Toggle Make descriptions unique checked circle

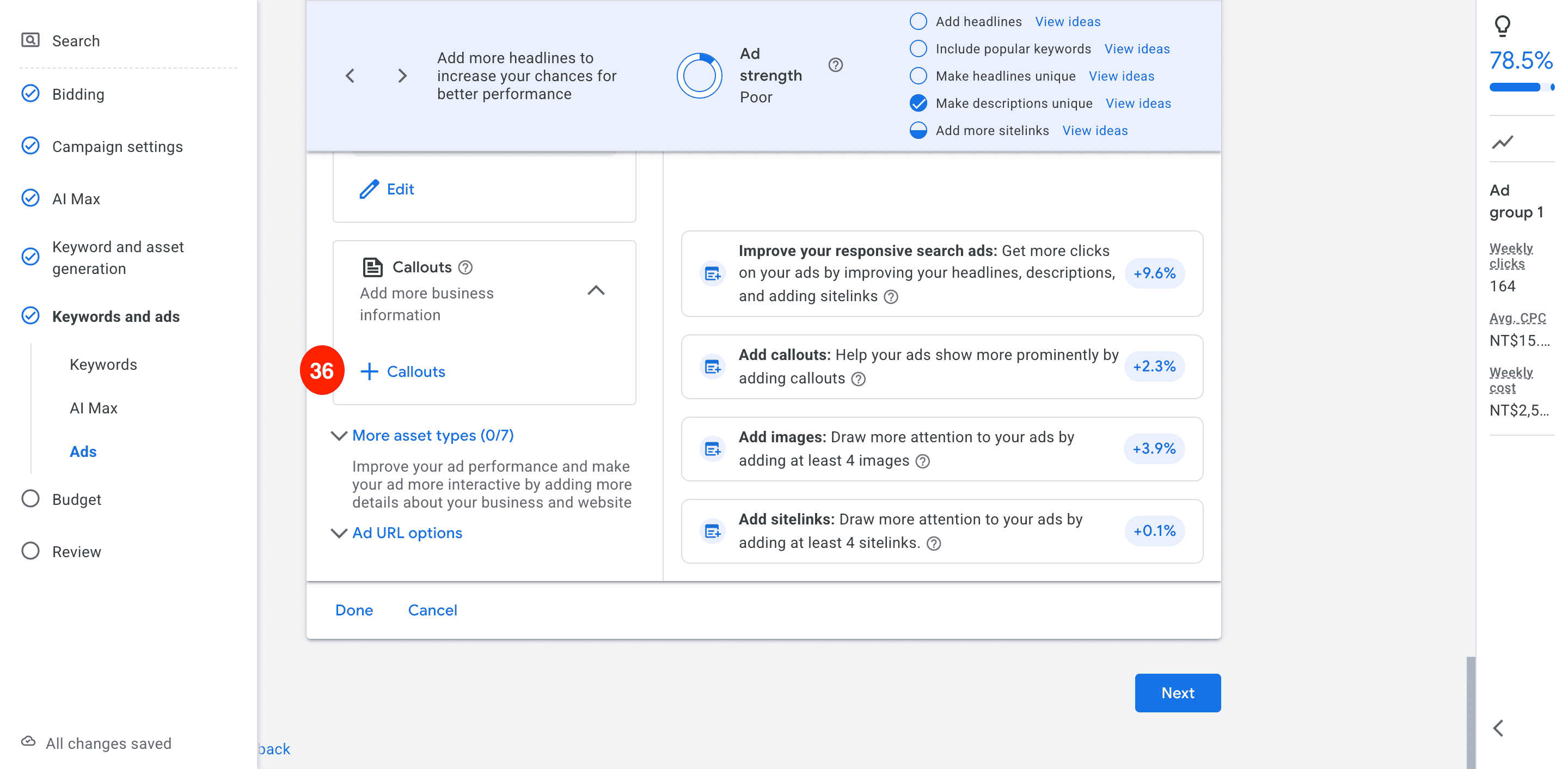pyautogui.click(x=918, y=103)
